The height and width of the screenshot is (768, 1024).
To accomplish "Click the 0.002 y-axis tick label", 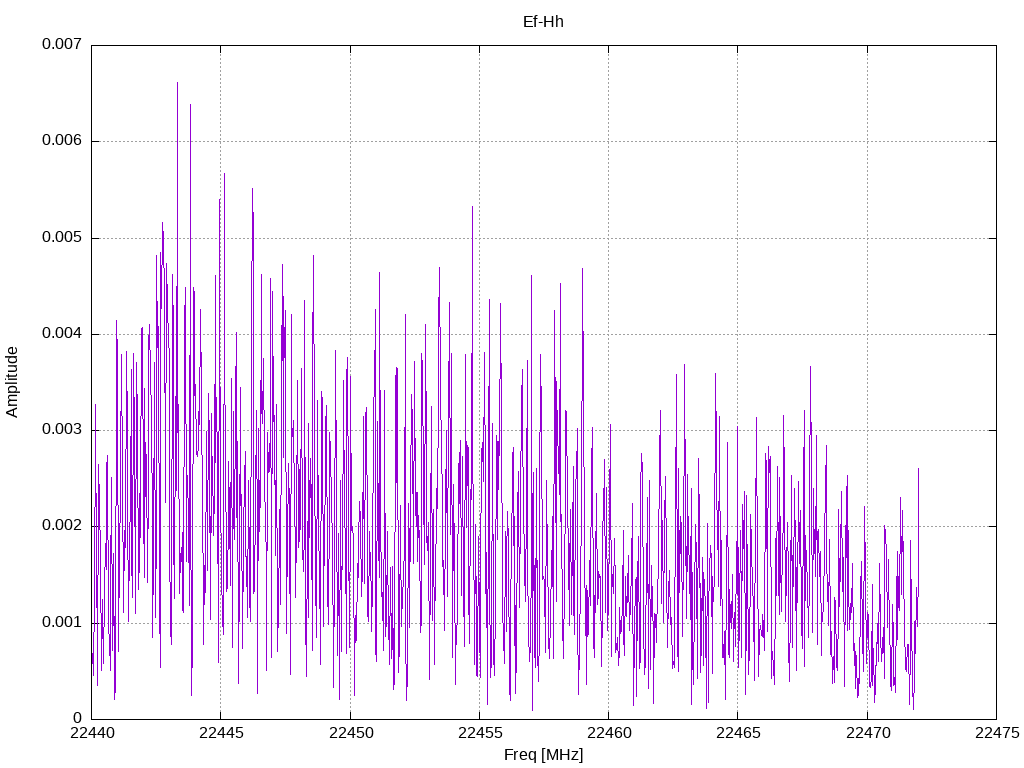I will tap(62, 526).
